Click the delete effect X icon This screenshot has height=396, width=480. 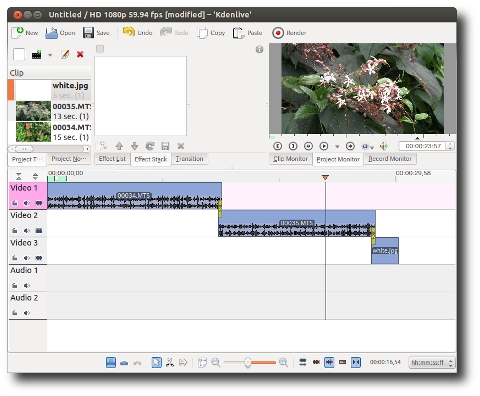[181, 146]
